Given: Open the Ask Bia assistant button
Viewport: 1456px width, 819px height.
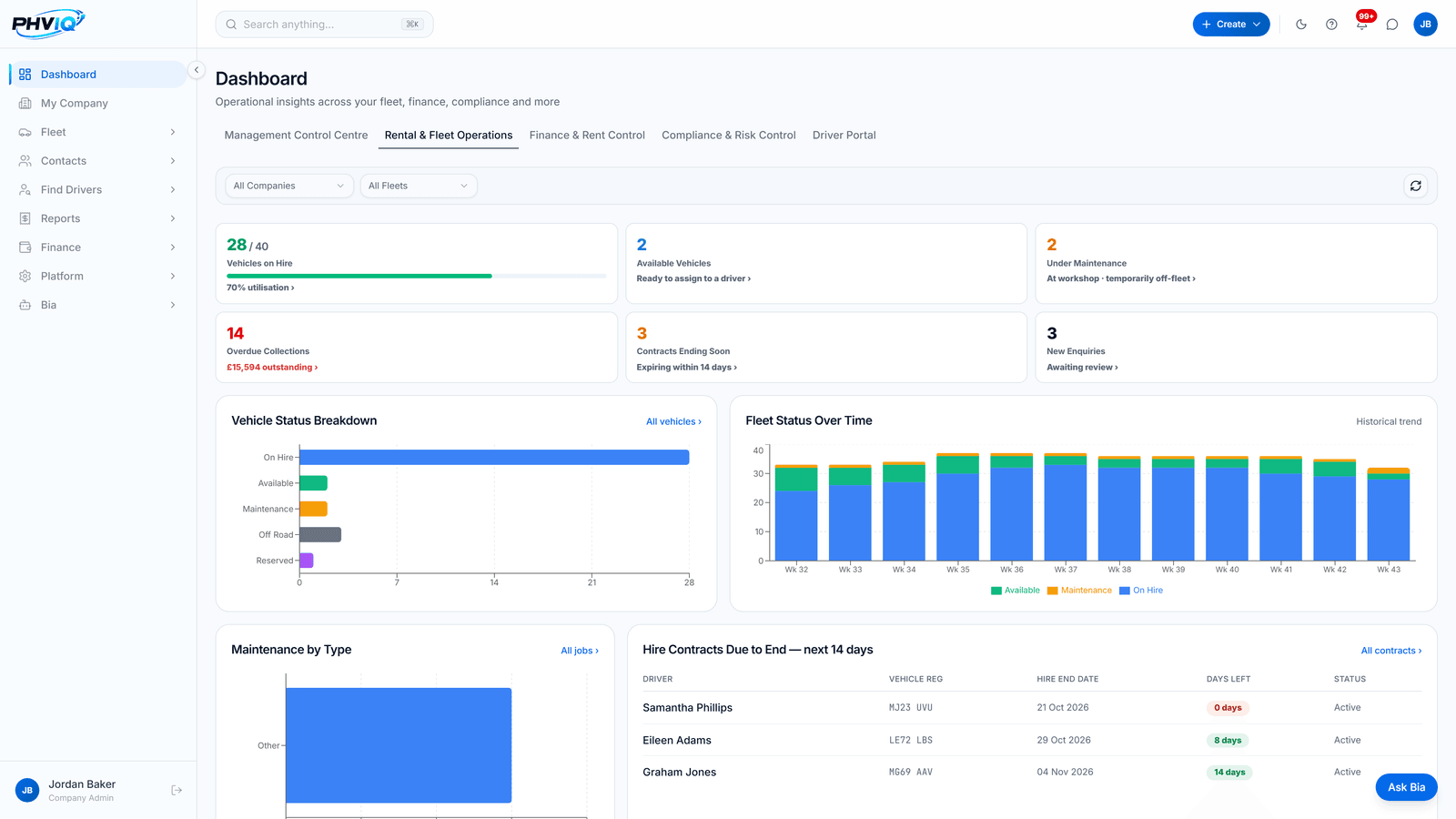Looking at the screenshot, I should (x=1406, y=787).
